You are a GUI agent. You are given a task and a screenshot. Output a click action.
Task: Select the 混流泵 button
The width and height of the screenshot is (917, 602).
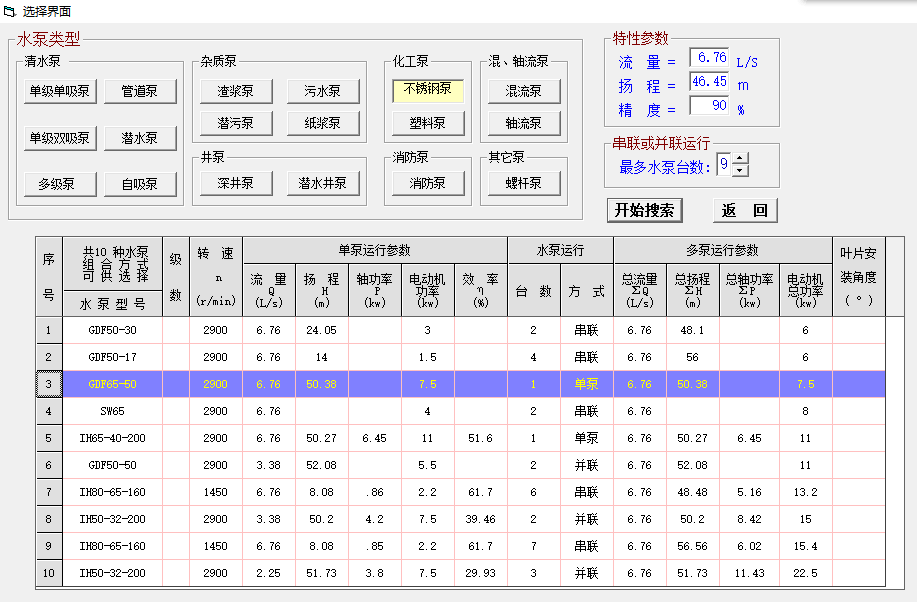524,91
